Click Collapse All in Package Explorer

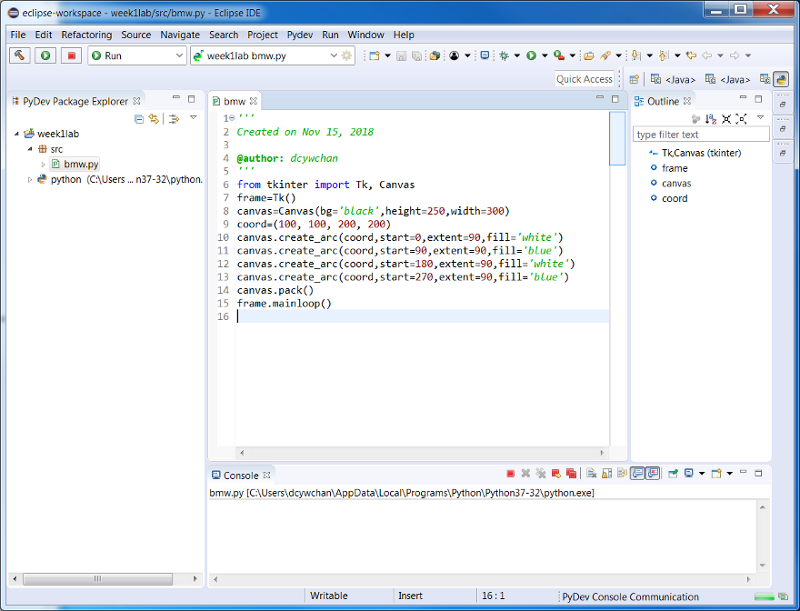point(139,119)
